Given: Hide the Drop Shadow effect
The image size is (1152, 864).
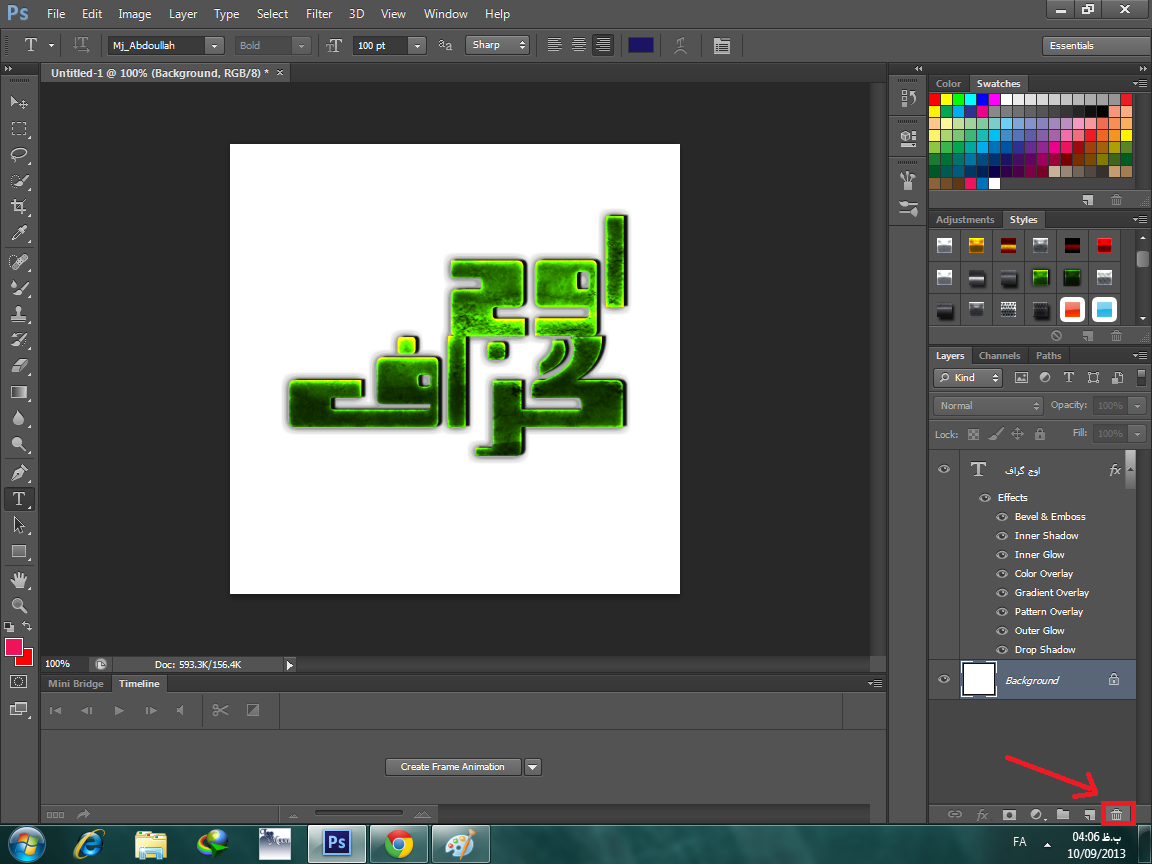Looking at the screenshot, I should (x=1002, y=650).
